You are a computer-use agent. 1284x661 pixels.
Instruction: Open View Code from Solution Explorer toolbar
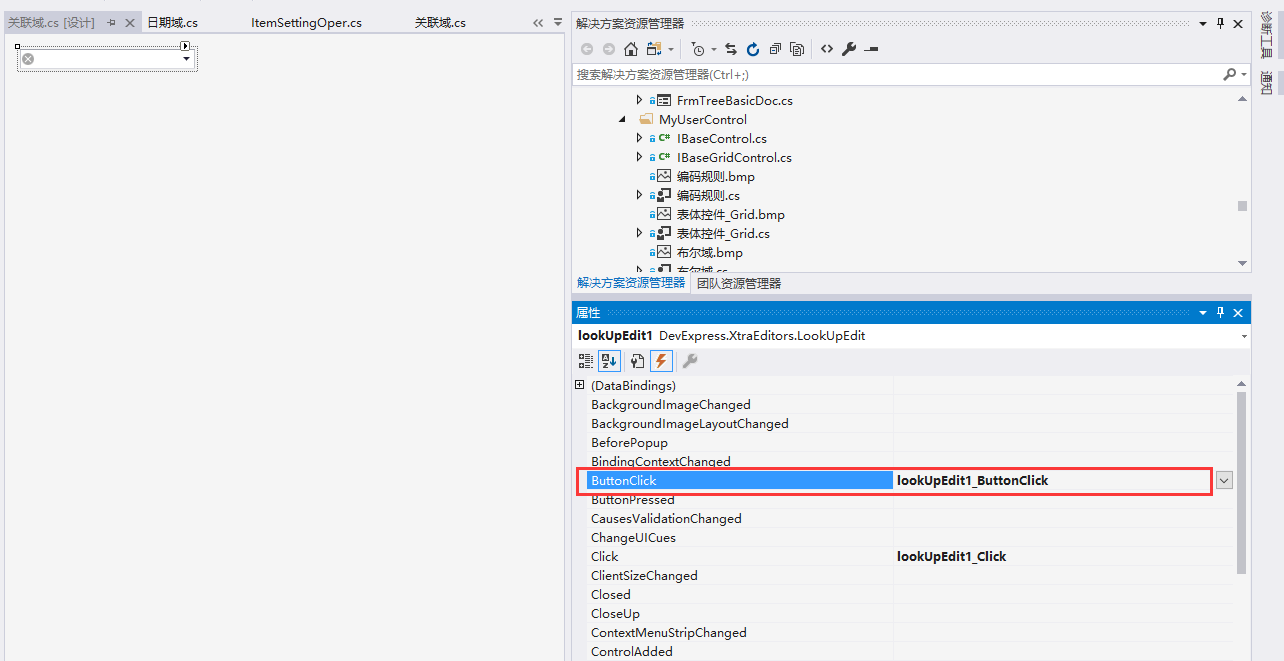(828, 48)
